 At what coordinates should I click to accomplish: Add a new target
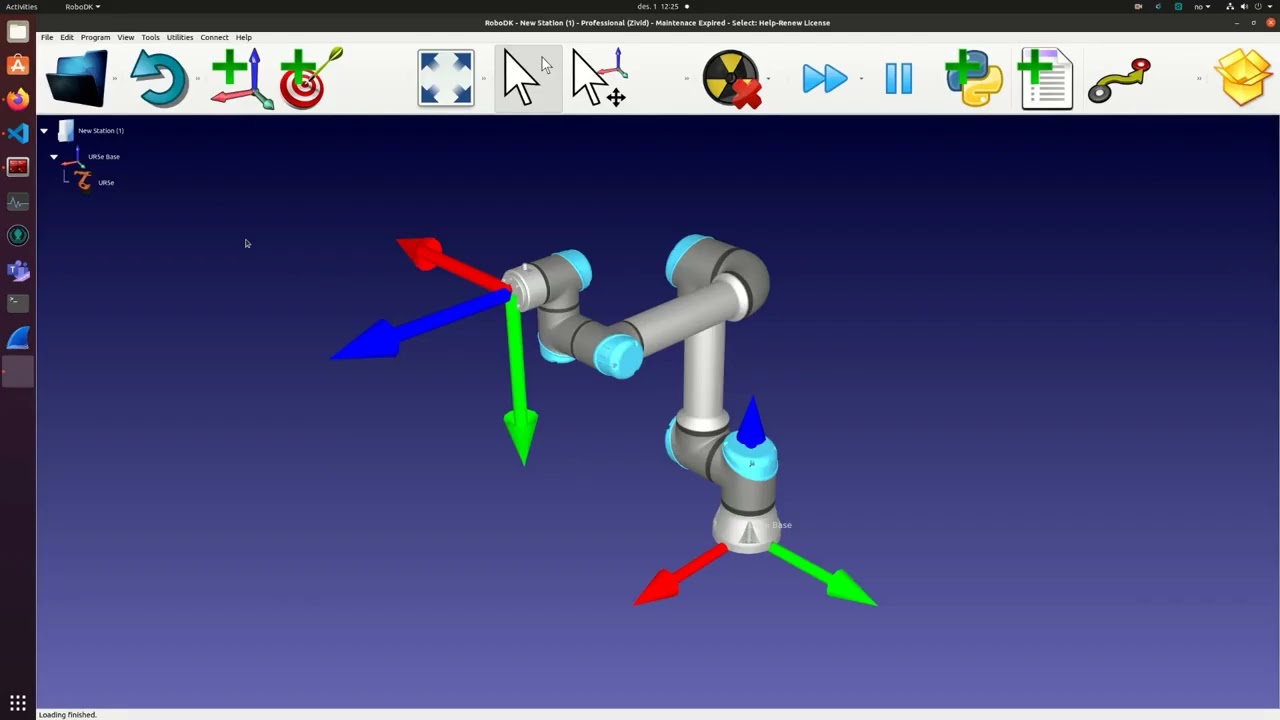[x=311, y=79]
